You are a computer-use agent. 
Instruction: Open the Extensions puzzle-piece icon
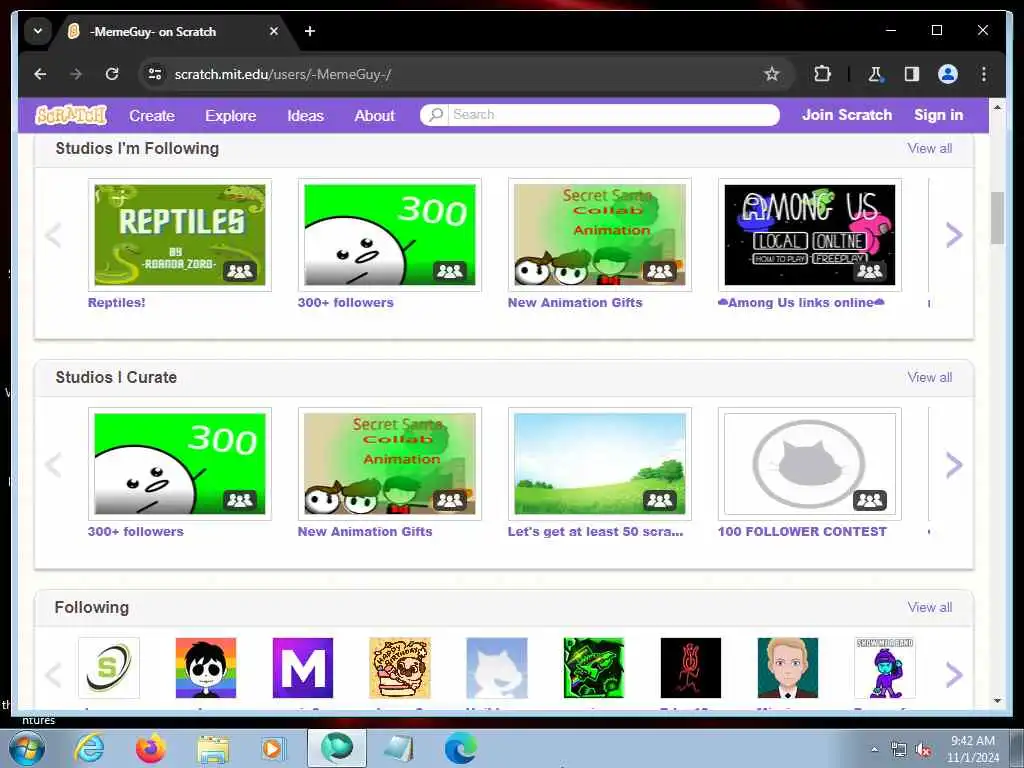point(822,74)
